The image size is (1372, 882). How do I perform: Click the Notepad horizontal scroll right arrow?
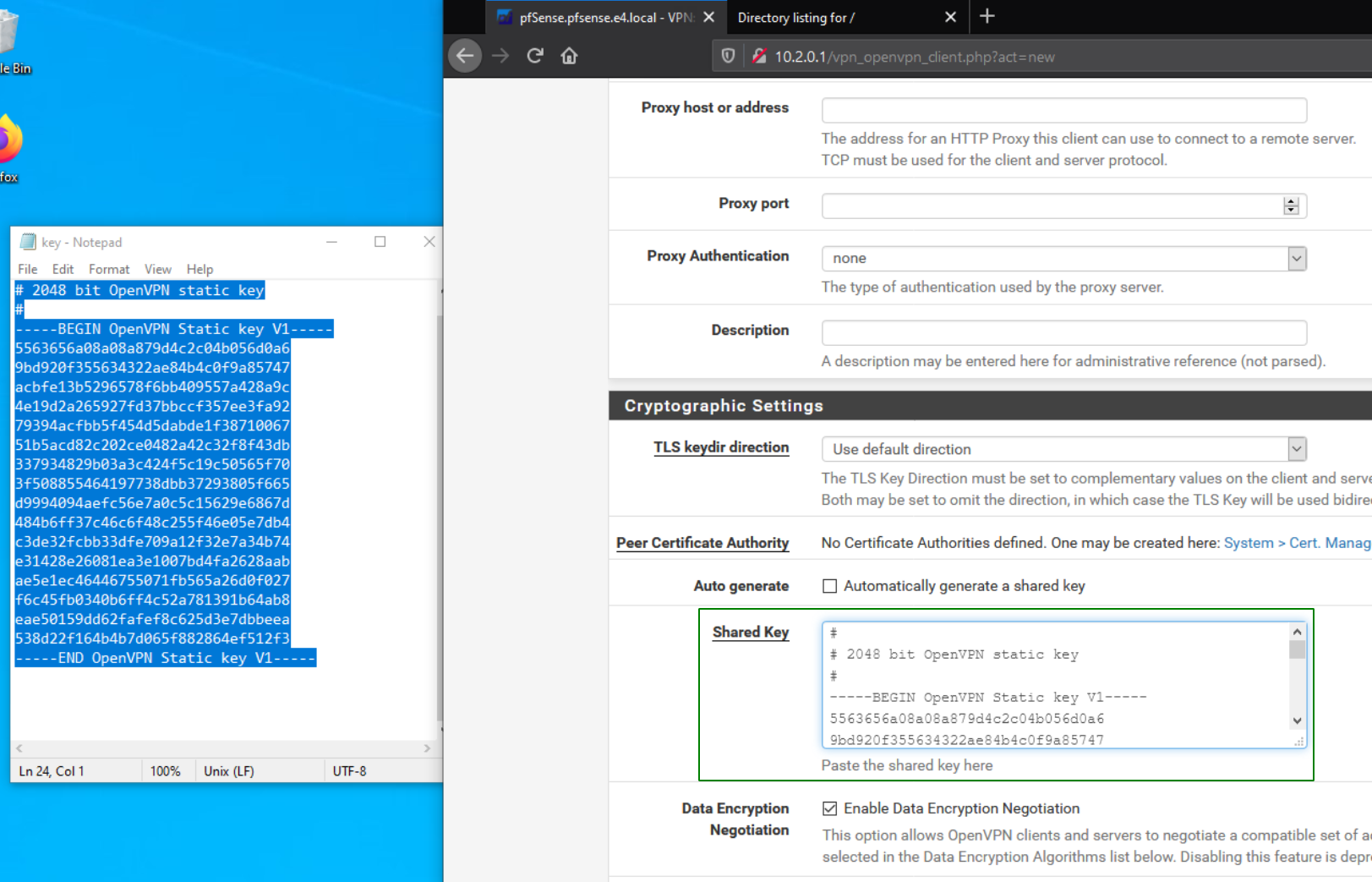click(x=427, y=748)
